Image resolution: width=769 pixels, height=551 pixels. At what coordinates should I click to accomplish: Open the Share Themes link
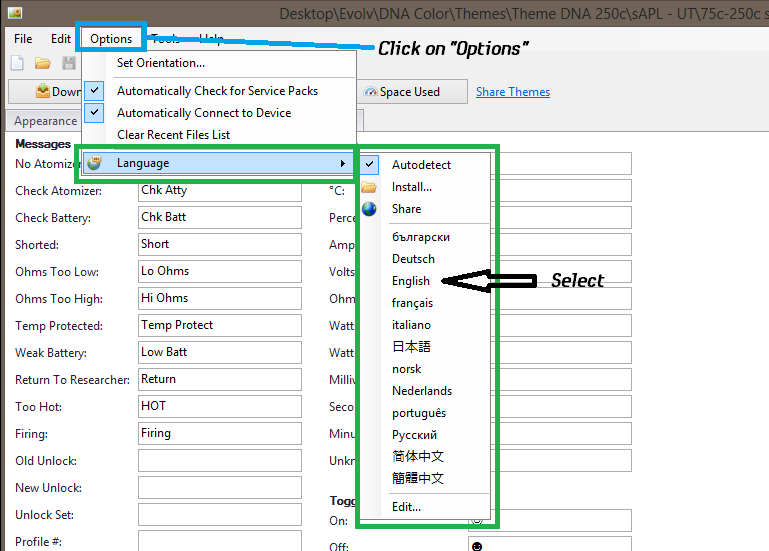point(513,92)
